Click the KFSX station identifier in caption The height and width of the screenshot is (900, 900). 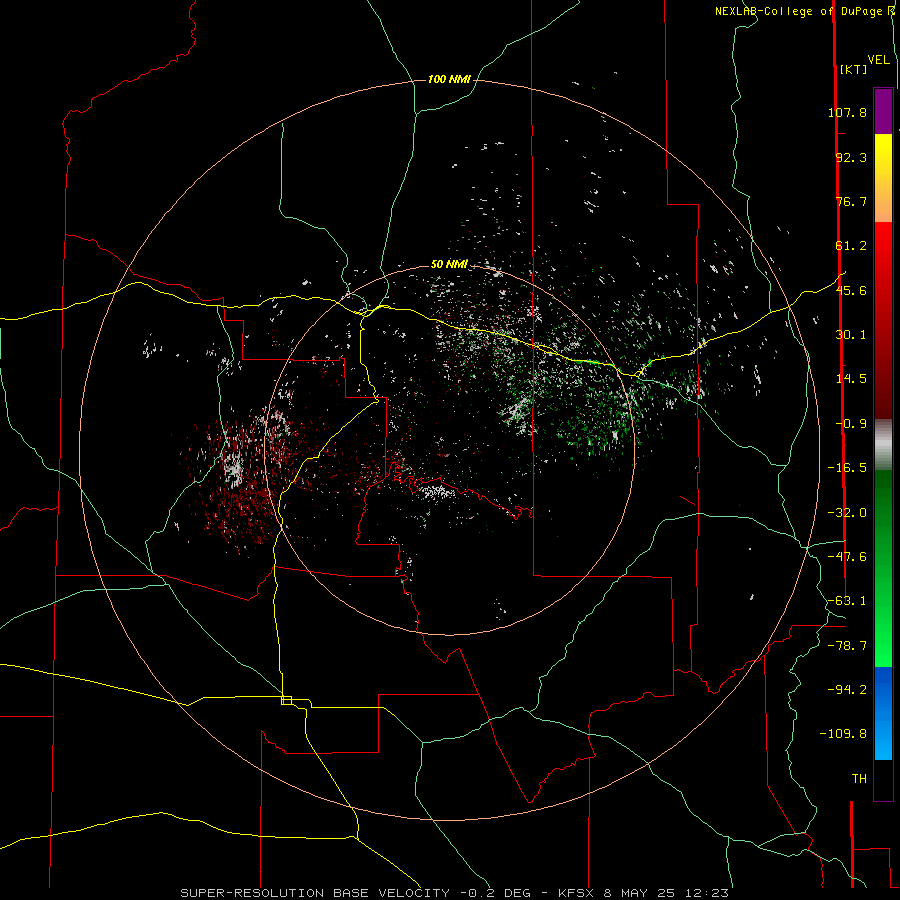click(x=577, y=893)
